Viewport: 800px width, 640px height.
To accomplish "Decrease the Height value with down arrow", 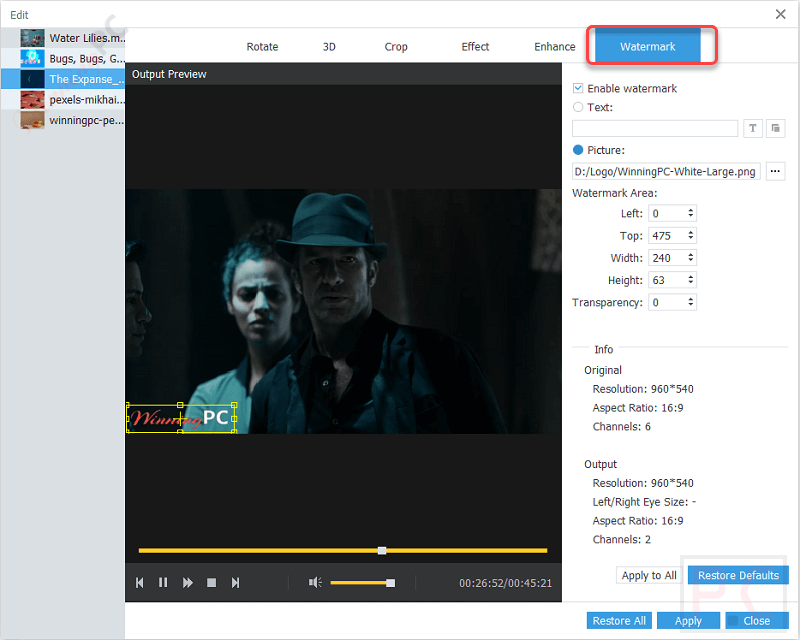I will coord(690,283).
